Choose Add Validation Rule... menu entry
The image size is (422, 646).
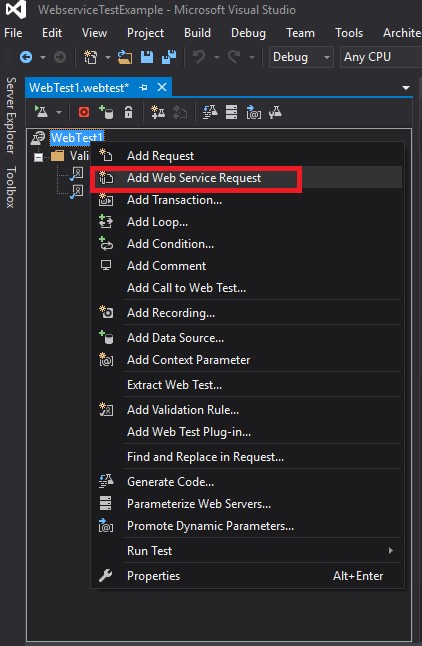coord(246,410)
